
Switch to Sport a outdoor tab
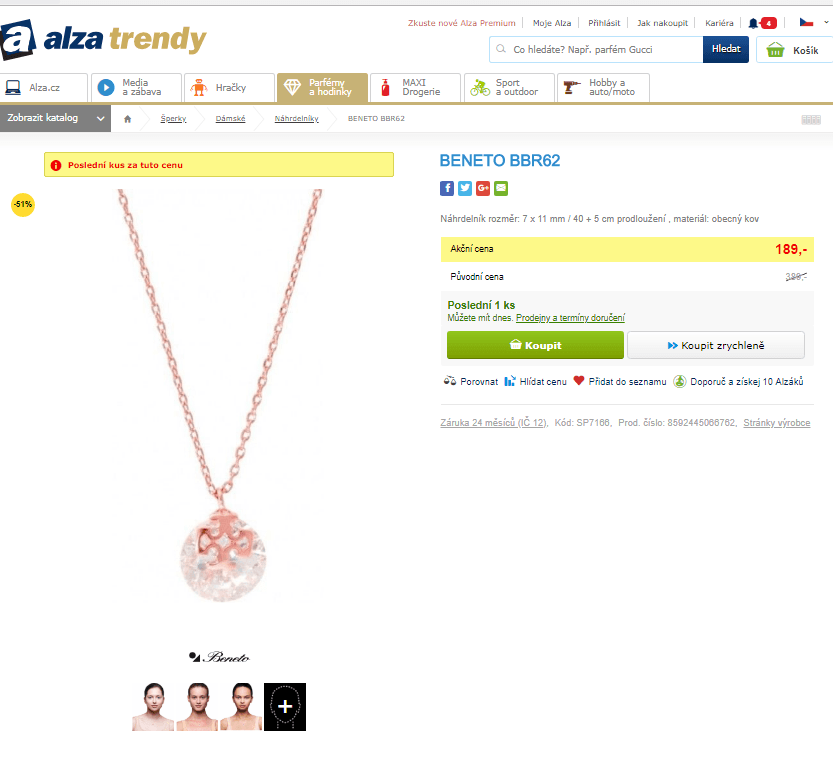pyautogui.click(x=509, y=87)
